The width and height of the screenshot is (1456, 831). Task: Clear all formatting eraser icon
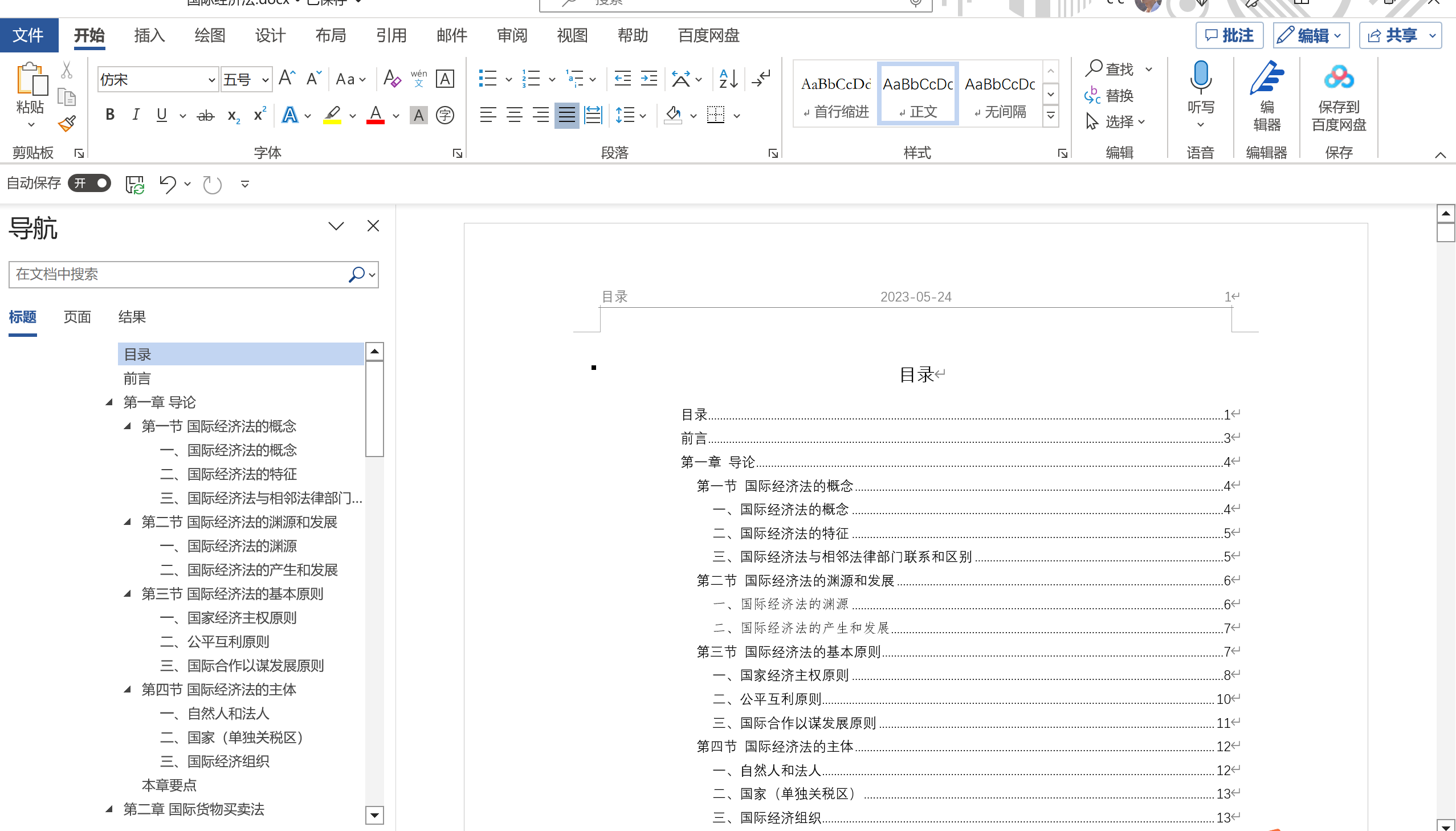coord(392,79)
